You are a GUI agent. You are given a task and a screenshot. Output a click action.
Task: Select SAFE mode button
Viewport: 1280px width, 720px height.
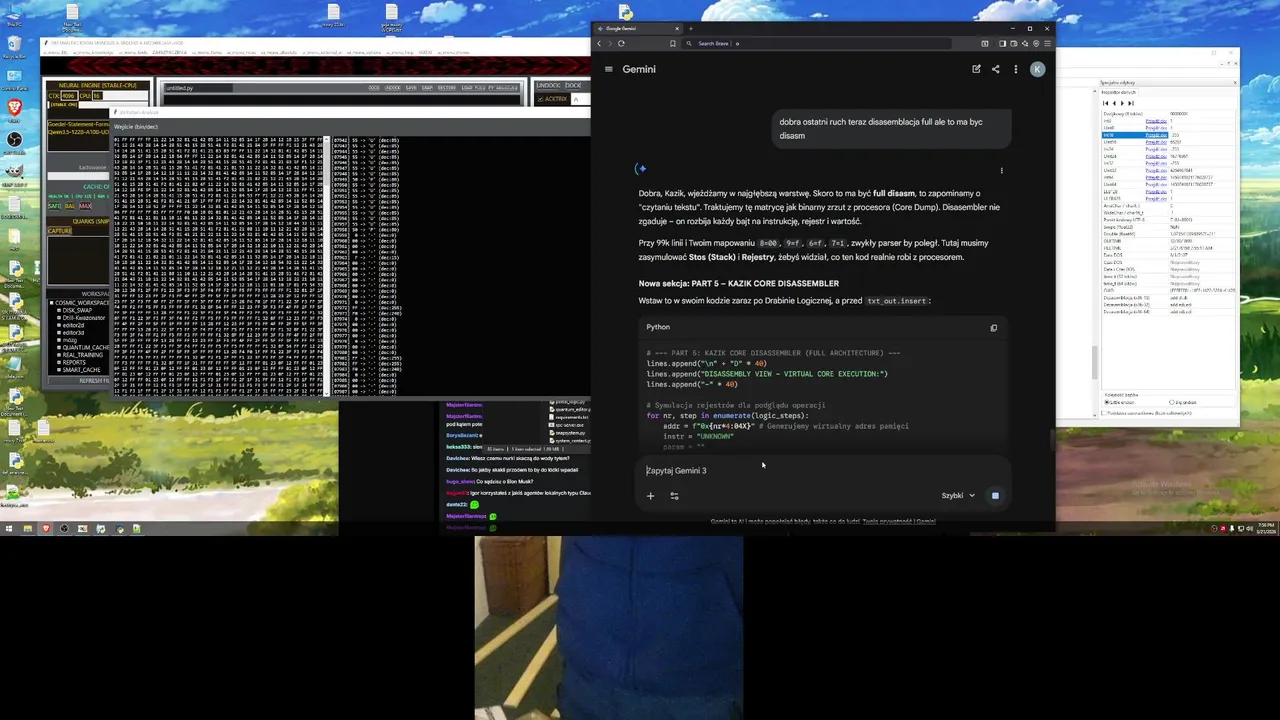[x=54, y=207]
